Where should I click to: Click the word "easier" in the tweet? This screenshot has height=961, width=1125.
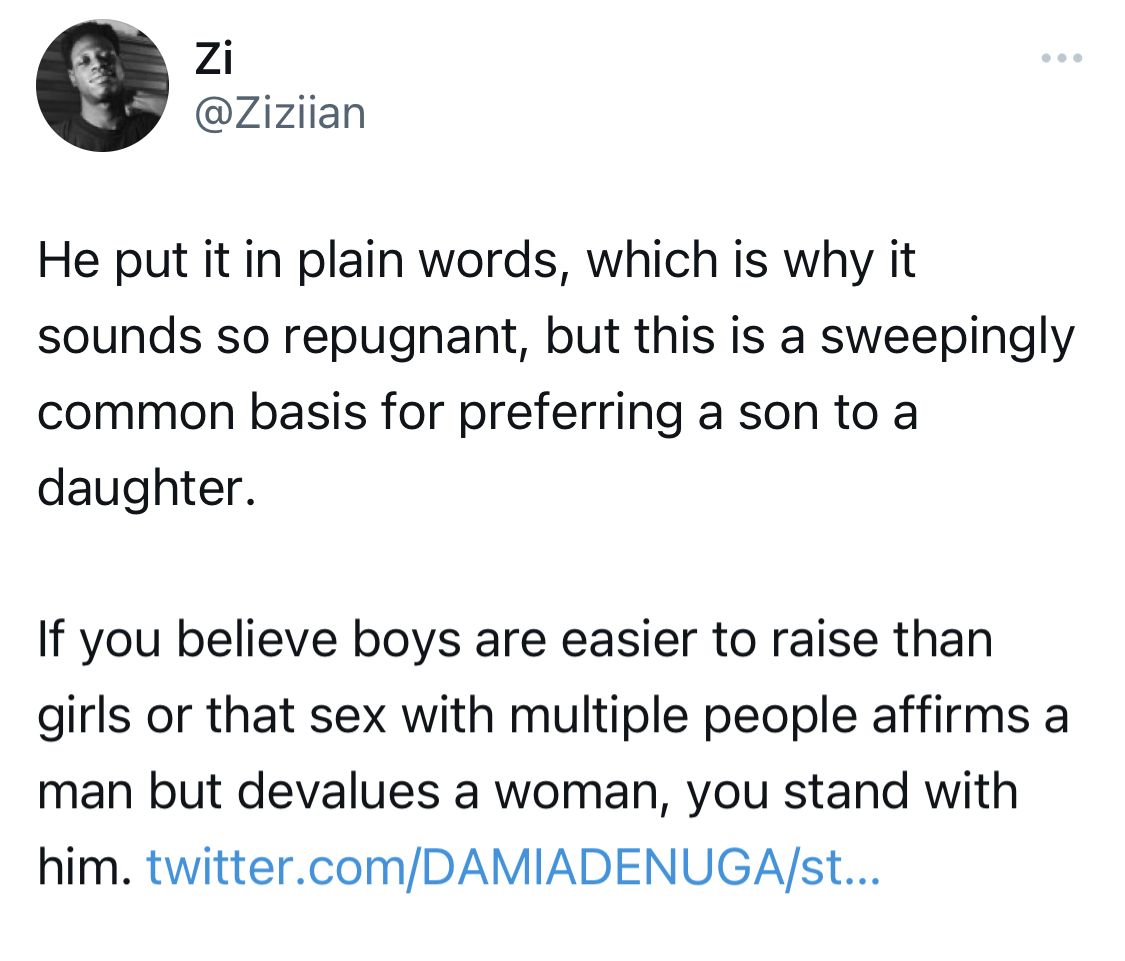click(629, 640)
